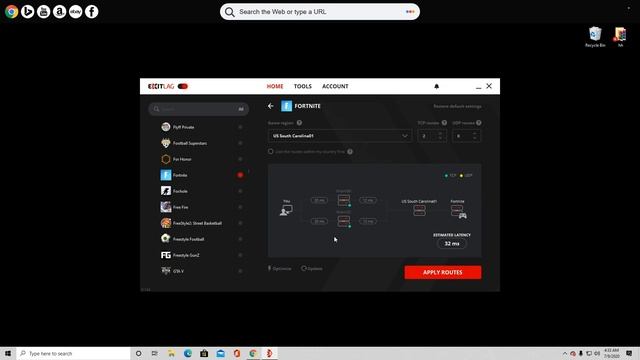640x360 pixels.
Task: Open Amazon shortcut in top bar
Action: tap(59, 11)
